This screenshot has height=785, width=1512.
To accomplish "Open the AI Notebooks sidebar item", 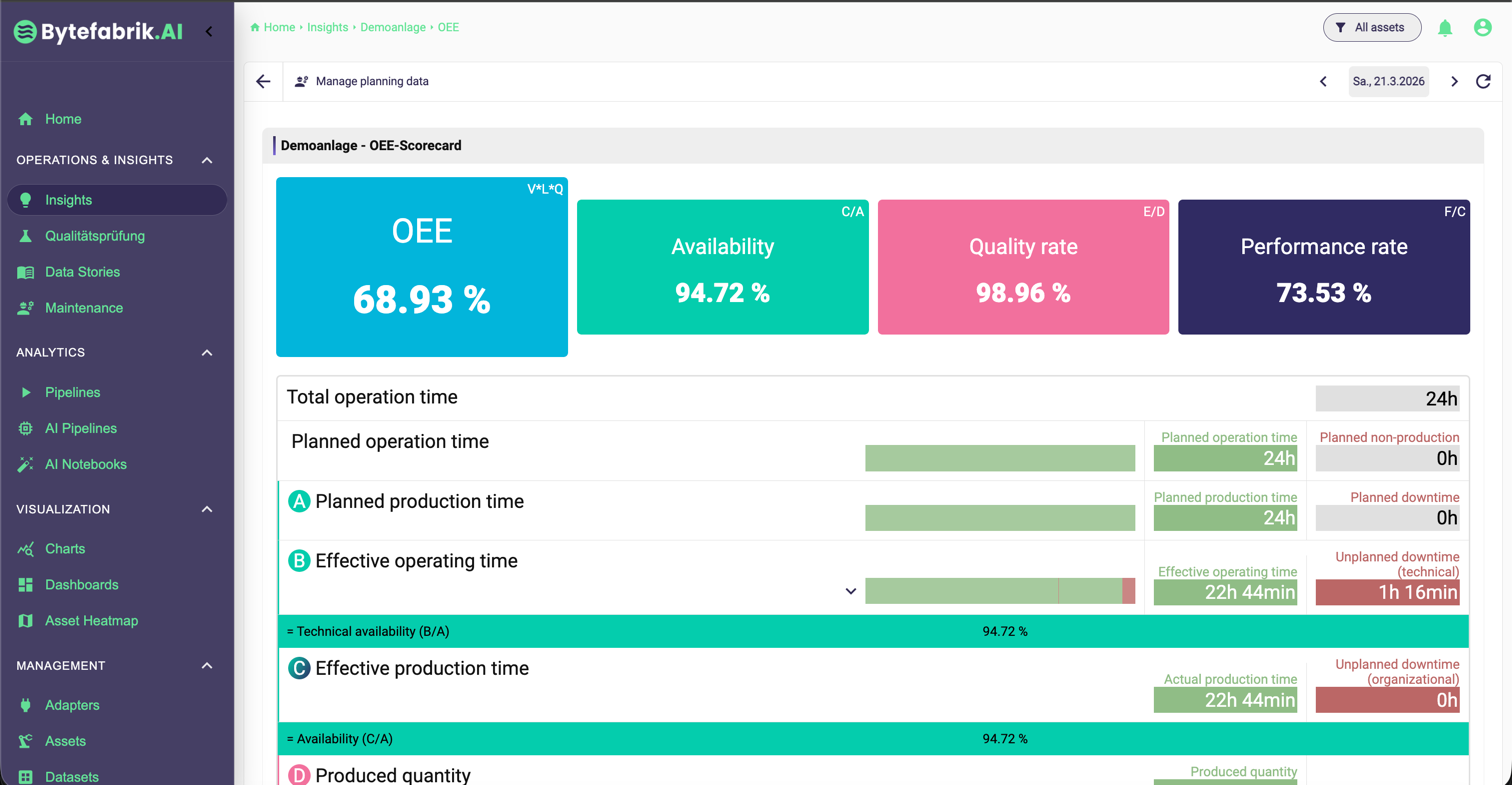I will 85,464.
